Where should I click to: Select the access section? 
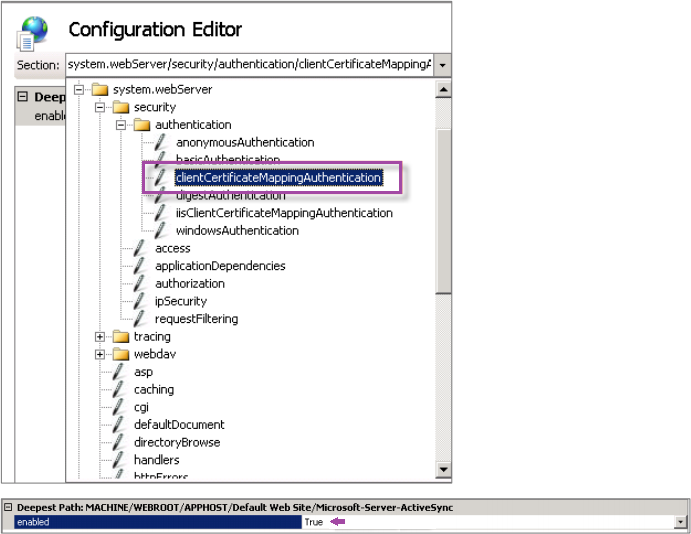tap(173, 248)
